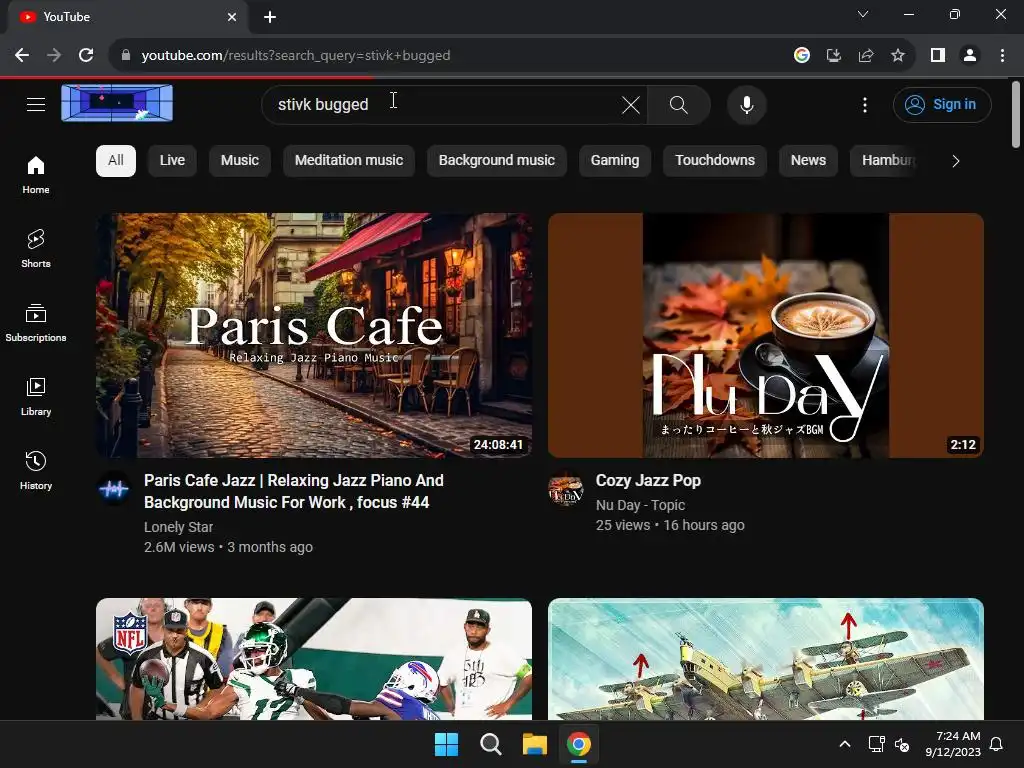Image resolution: width=1024 pixels, height=768 pixels.
Task: Open the Cozy Jazz Pop video title
Action: (x=648, y=481)
